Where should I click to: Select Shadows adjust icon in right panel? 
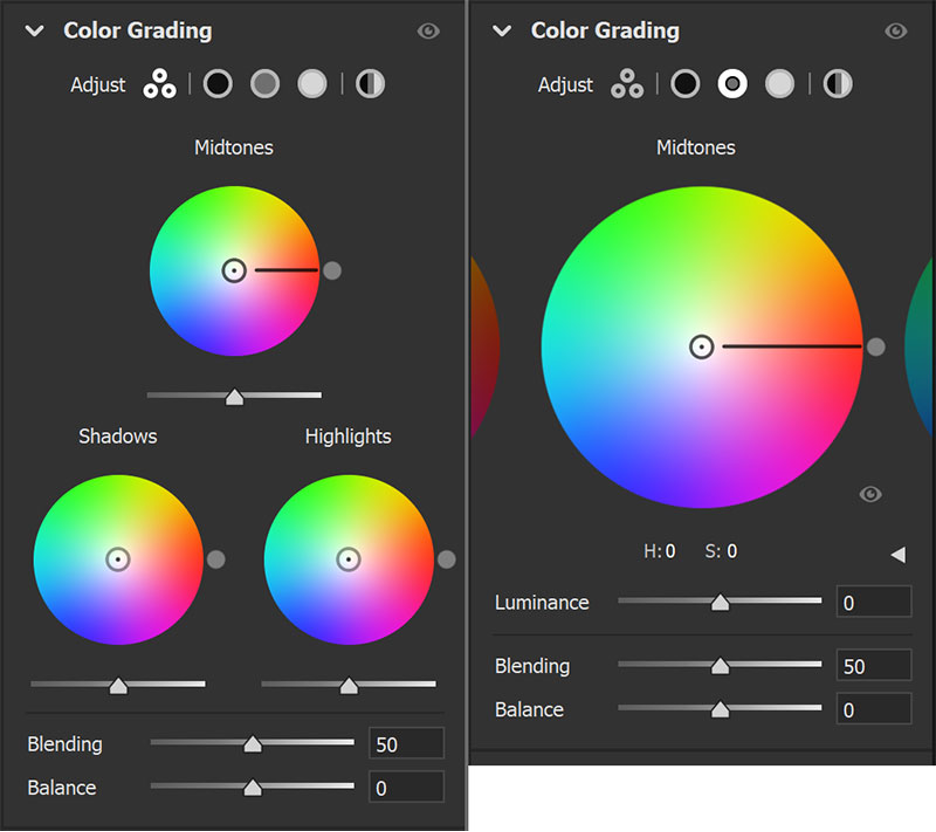(x=685, y=84)
